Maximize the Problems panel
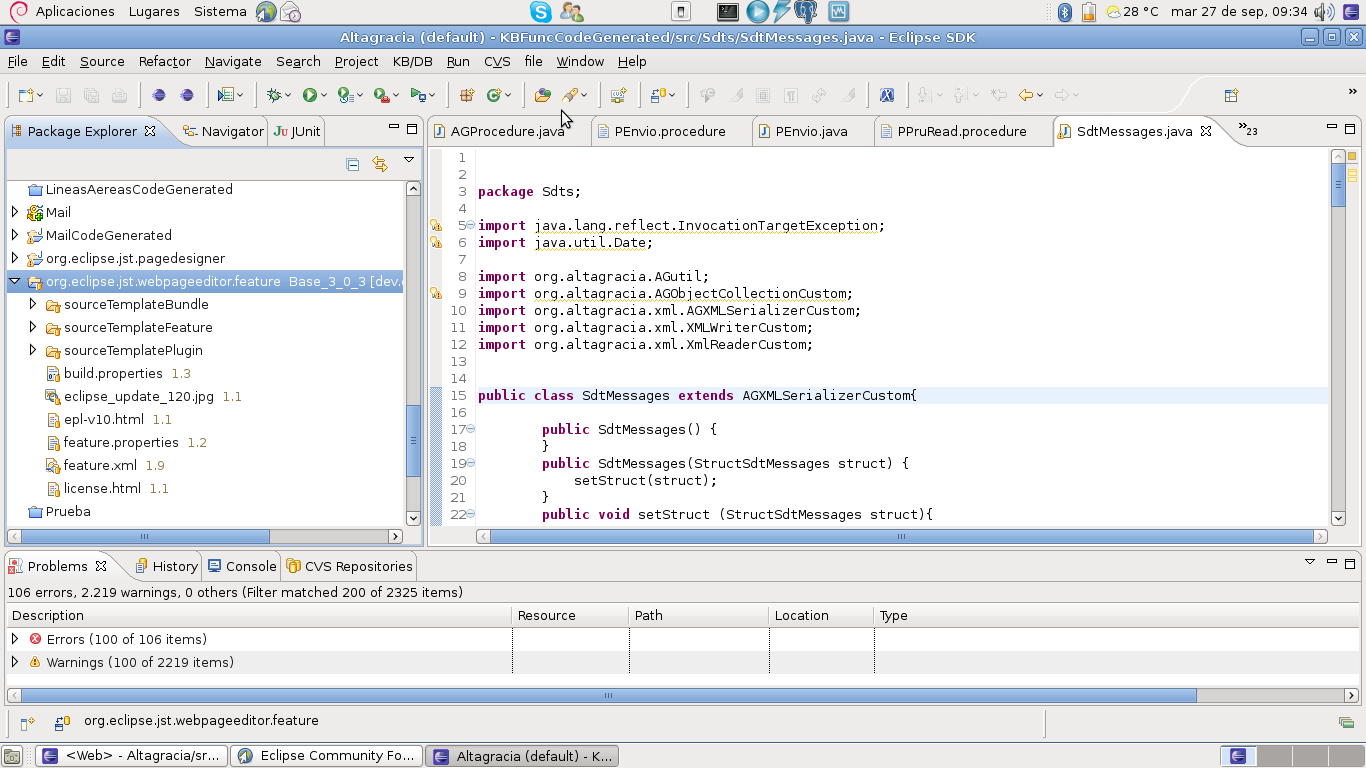Viewport: 1366px width, 768px height. (x=1350, y=562)
